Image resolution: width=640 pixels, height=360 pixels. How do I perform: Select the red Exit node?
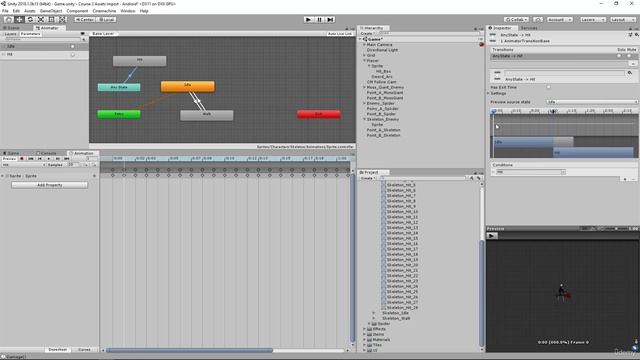(319, 114)
